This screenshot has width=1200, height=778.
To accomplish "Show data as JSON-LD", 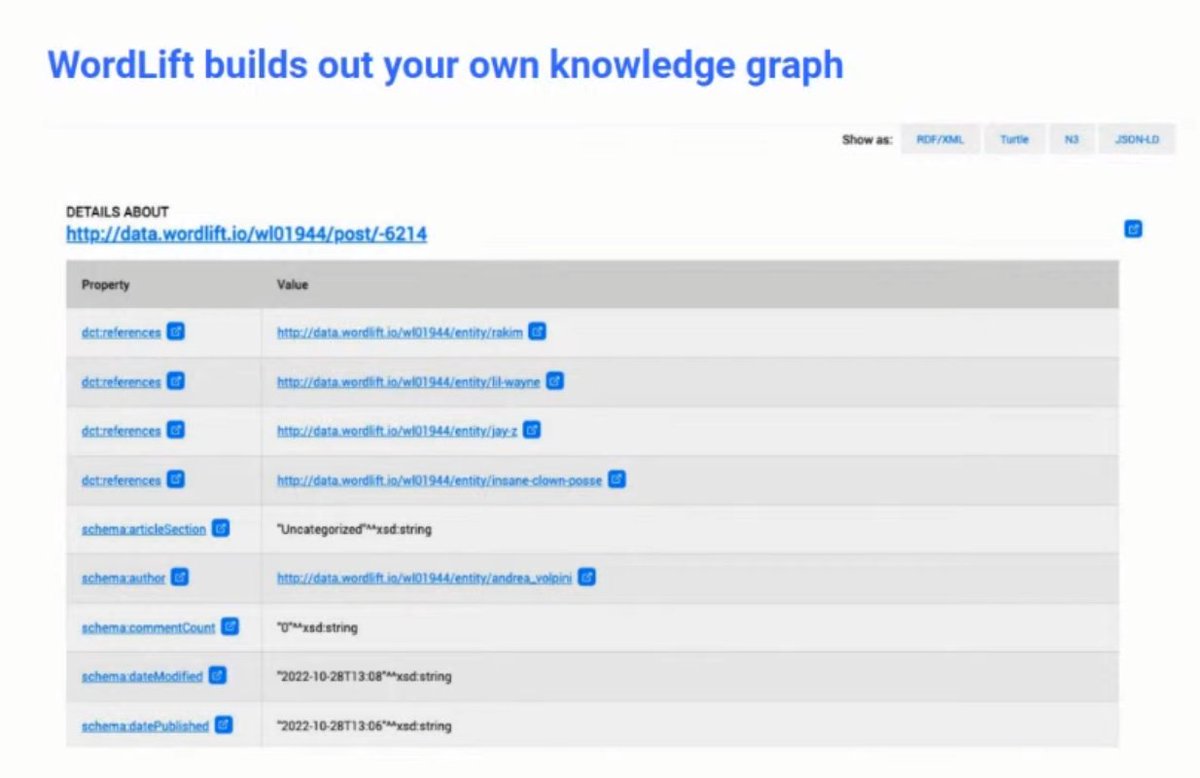I will (x=1137, y=140).
